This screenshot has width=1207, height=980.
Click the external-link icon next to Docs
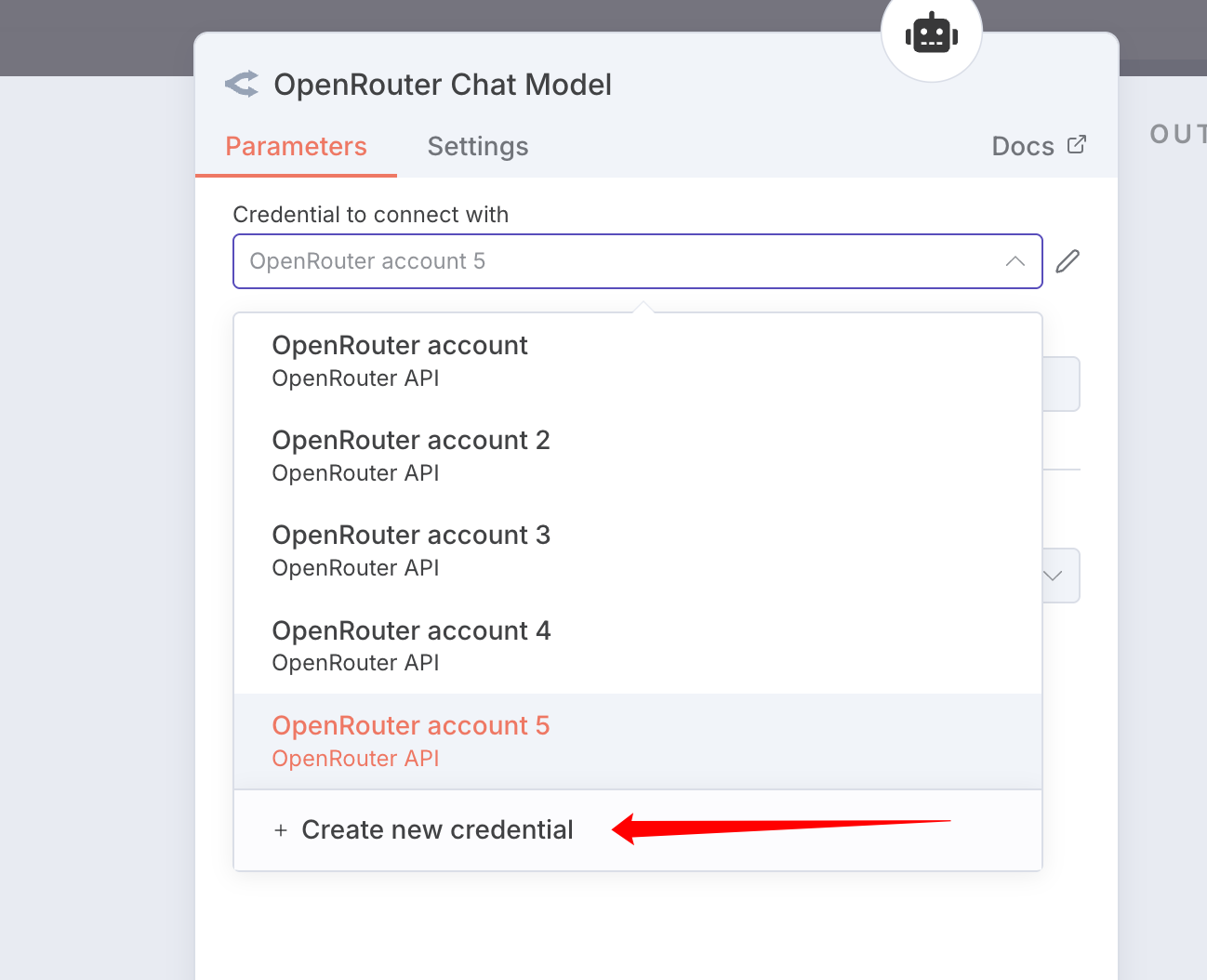point(1077,145)
